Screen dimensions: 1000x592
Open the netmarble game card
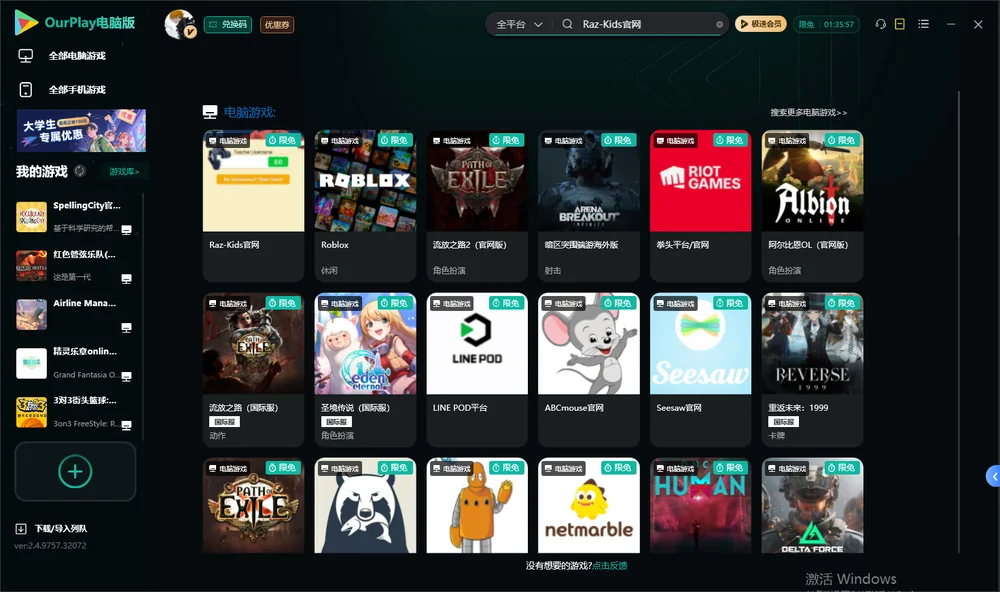tap(589, 505)
